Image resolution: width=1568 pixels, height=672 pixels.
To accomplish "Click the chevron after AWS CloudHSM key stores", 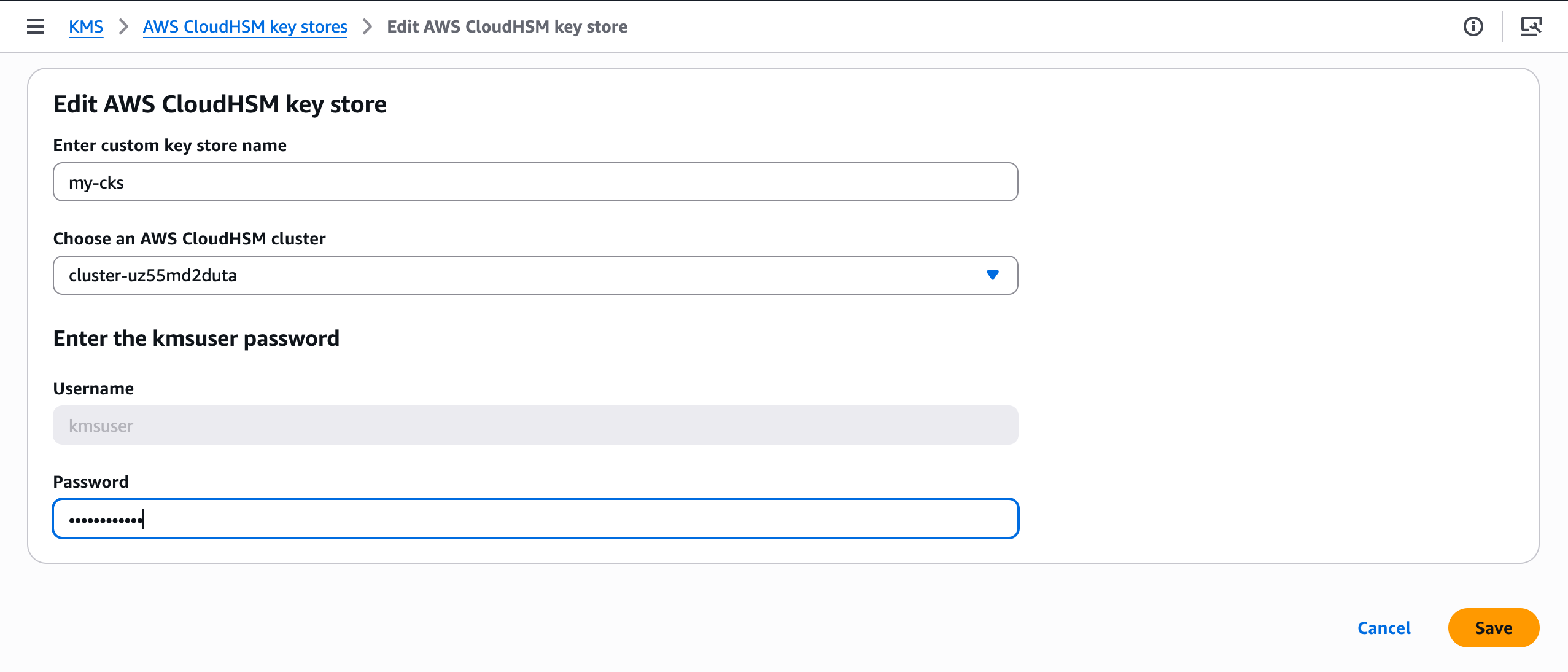I will tap(367, 26).
